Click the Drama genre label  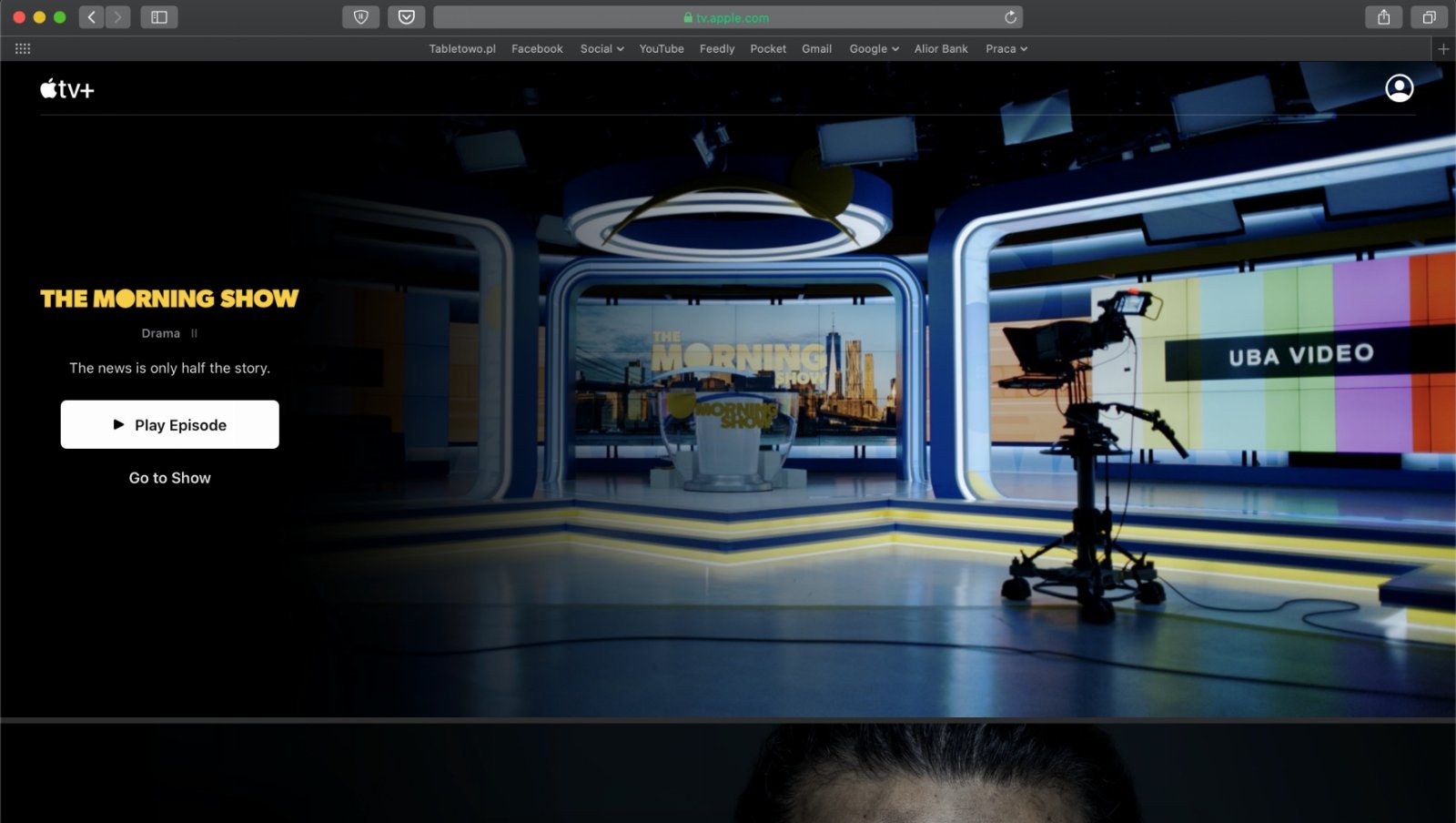[161, 333]
